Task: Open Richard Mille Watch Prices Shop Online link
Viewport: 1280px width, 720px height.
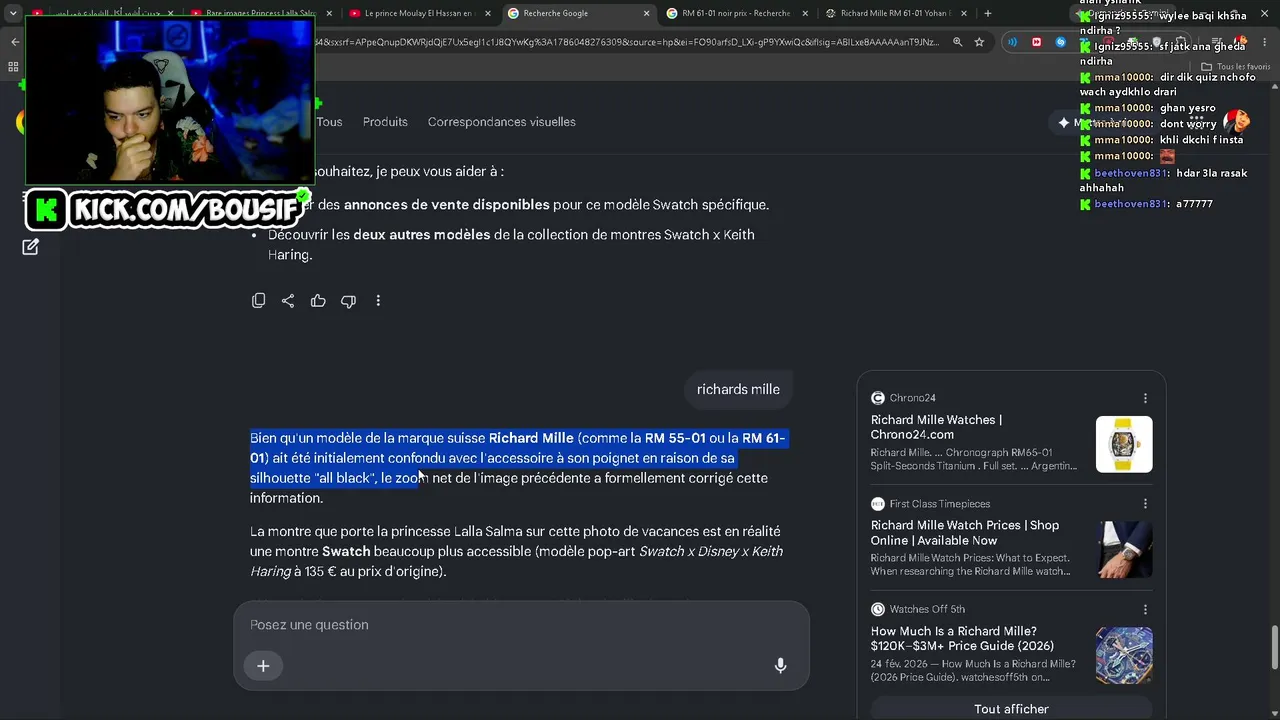Action: coord(965,533)
